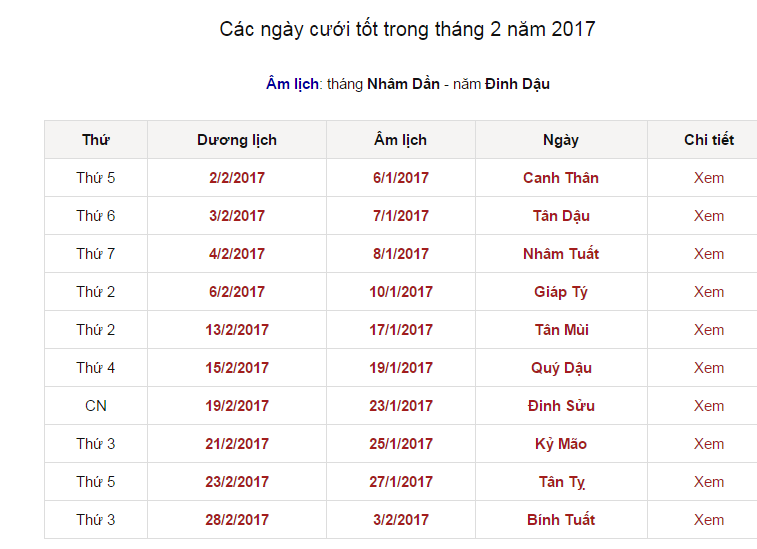Click Xem next to Giáp Tý
Viewport: 757px width, 549px height.
709,292
